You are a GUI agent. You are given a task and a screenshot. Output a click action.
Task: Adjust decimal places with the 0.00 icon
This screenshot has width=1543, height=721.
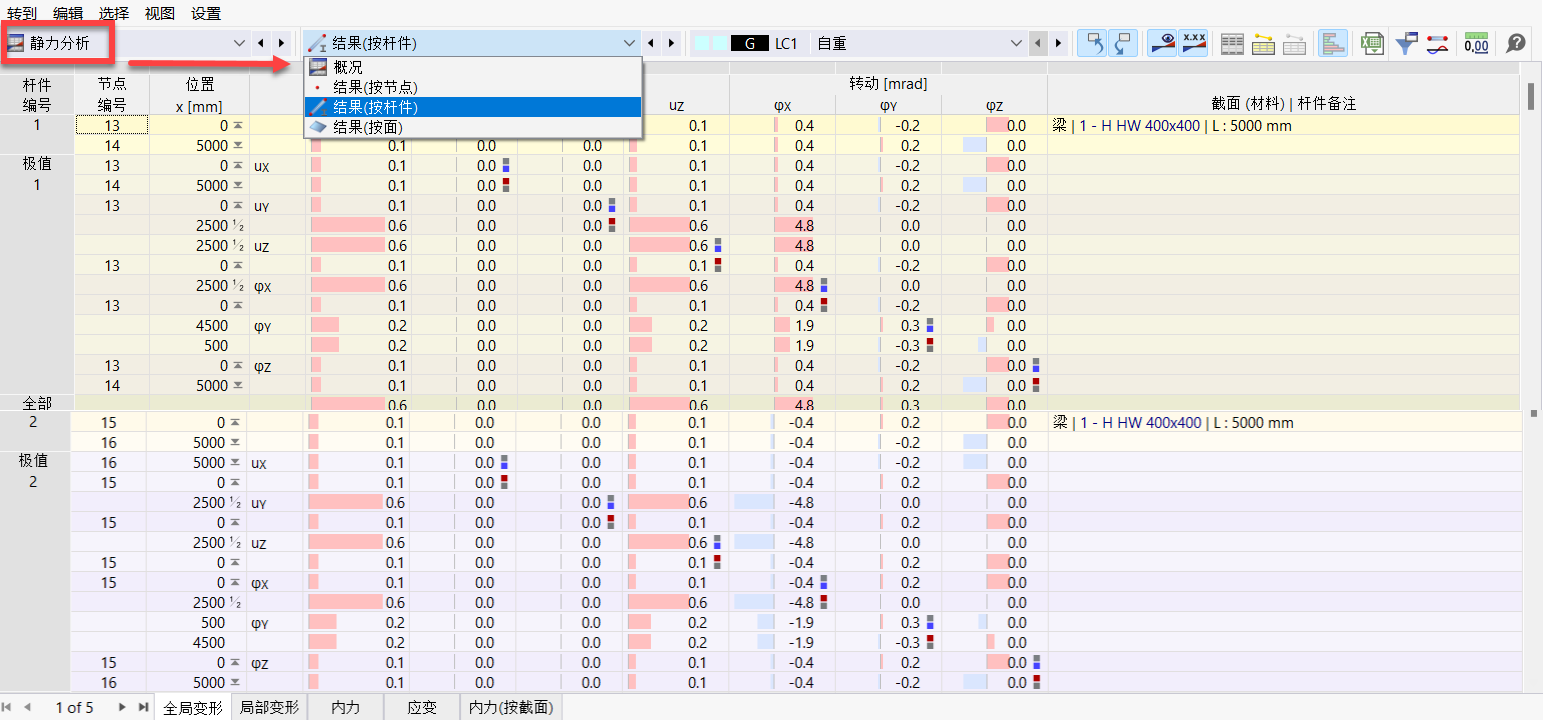coord(1476,43)
